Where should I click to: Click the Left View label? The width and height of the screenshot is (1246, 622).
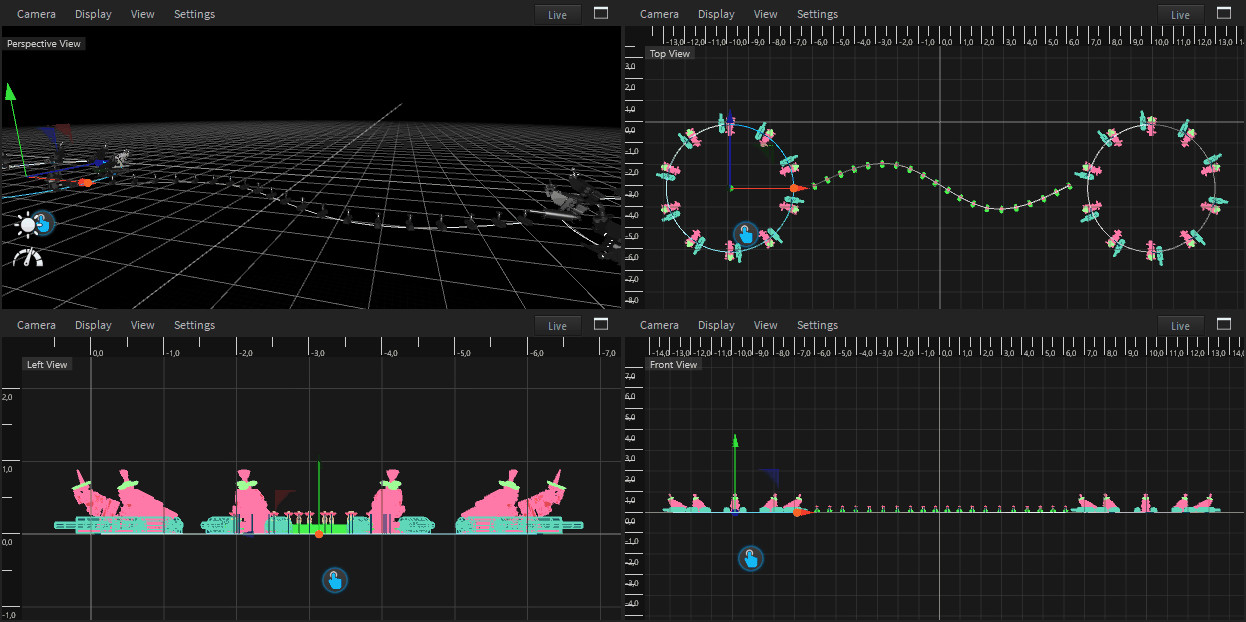[x=47, y=365]
